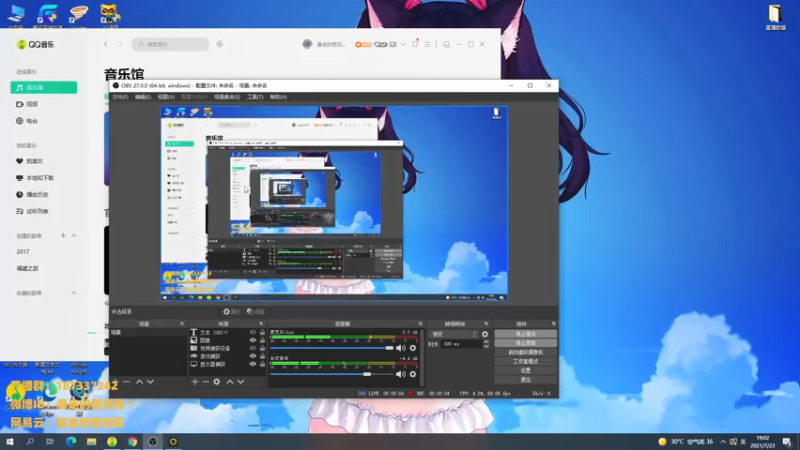This screenshot has width=800, height=450.
Task: Lock the game capture source
Action: (x=262, y=356)
